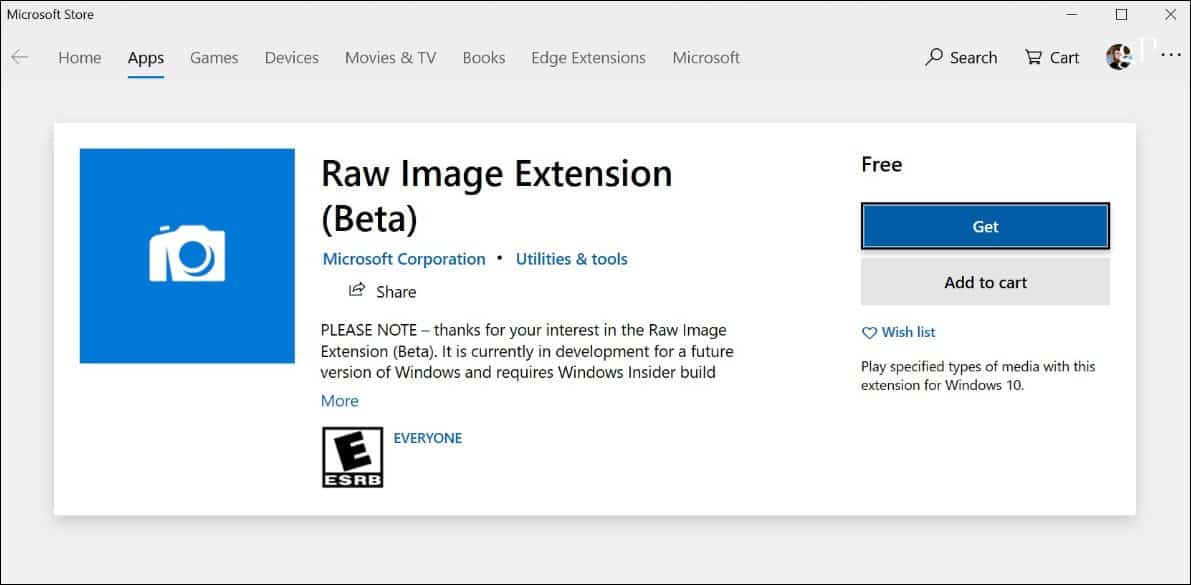Open Microsoft Corporation publisher link

coord(404,259)
